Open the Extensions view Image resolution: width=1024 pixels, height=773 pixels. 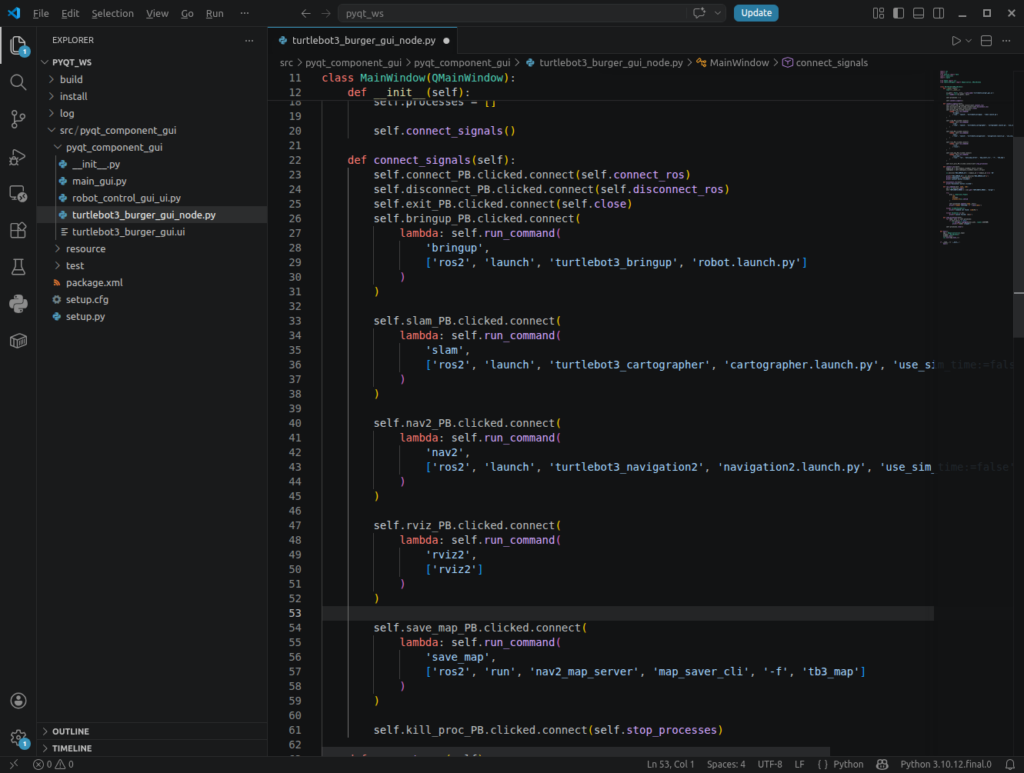tap(18, 230)
